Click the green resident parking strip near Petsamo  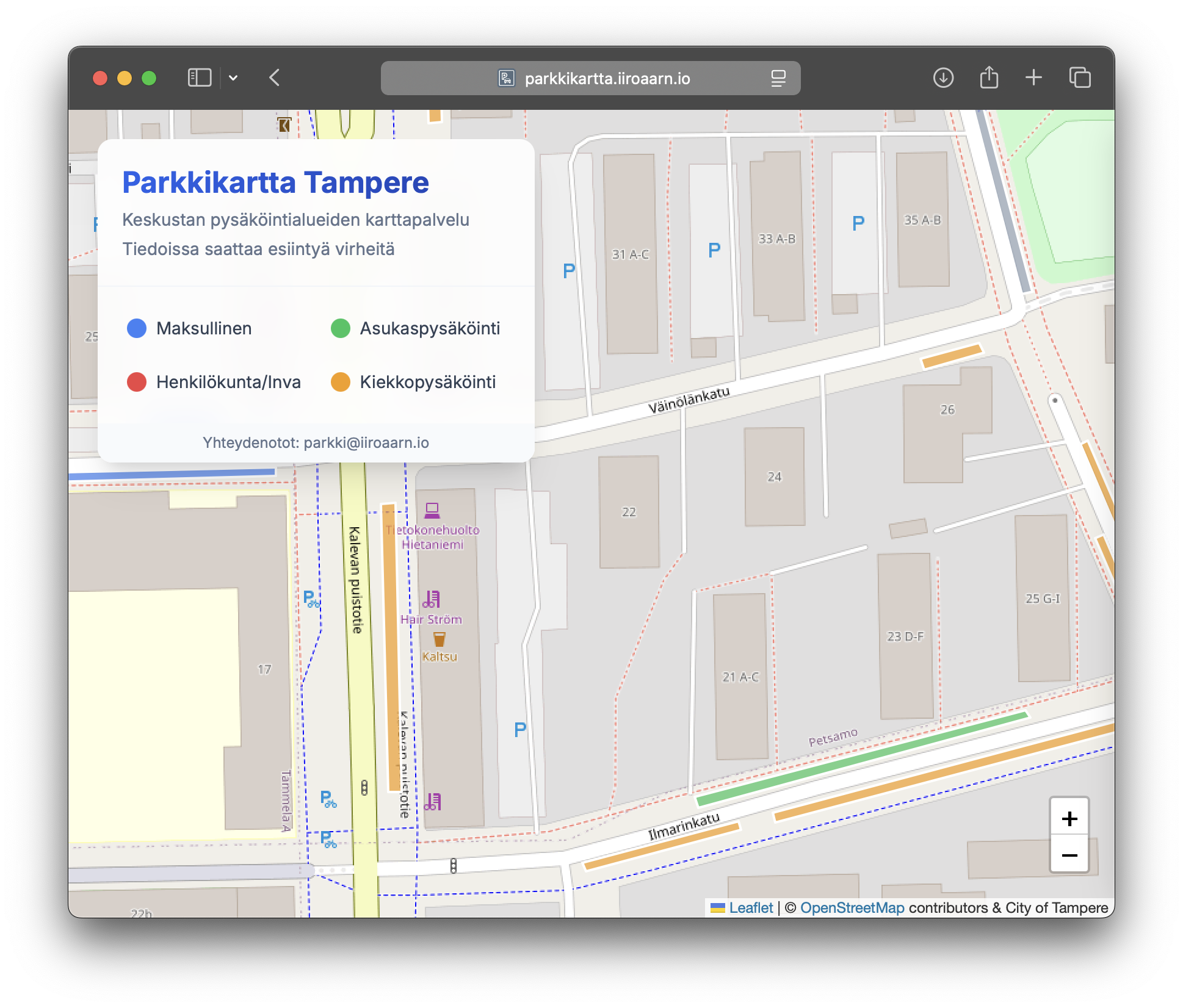pos(861,758)
